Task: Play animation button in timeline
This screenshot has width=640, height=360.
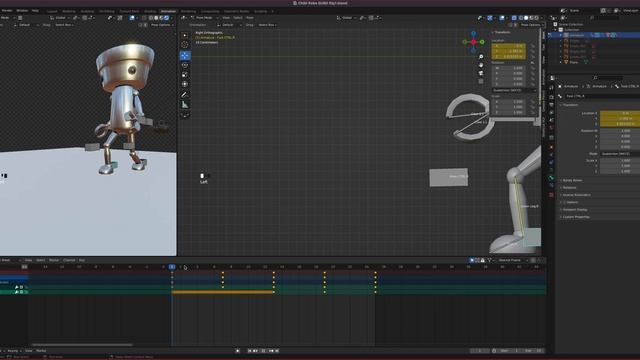Action: coord(264,351)
